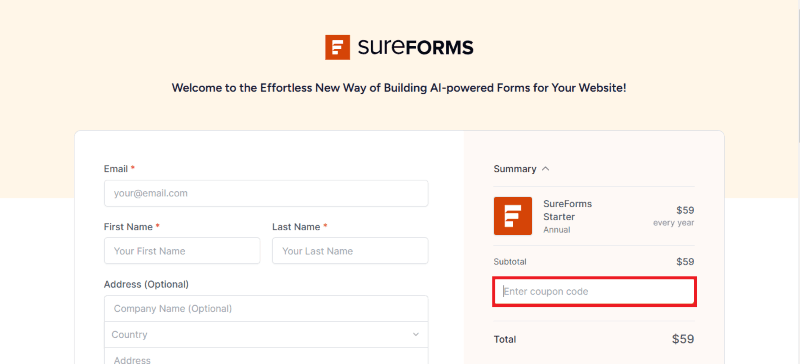
Task: Click the Subtotal label
Action: [510, 262]
